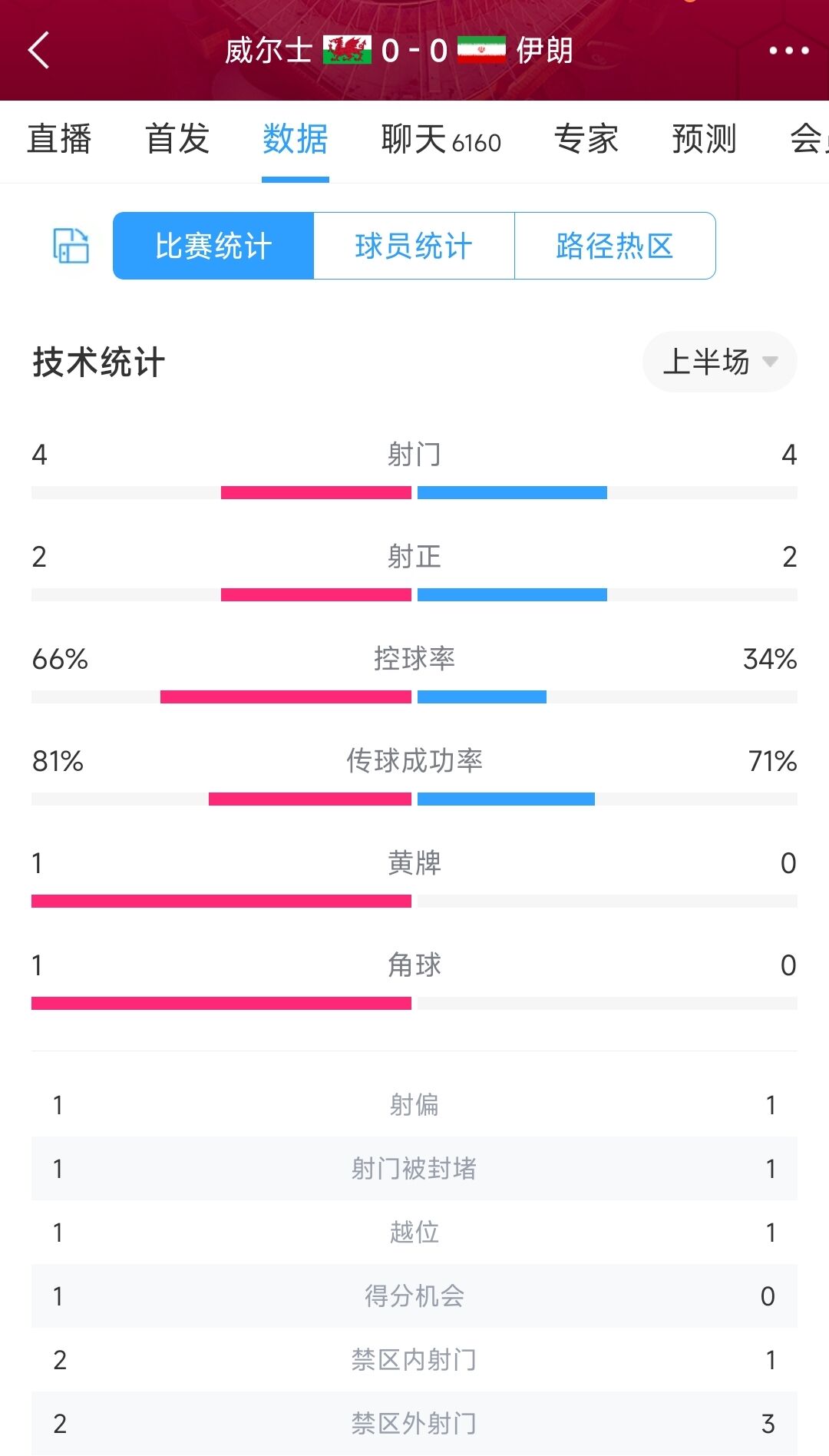Tap the dropdown arrow next to 上半场
The image size is (829, 1456).
(x=769, y=362)
